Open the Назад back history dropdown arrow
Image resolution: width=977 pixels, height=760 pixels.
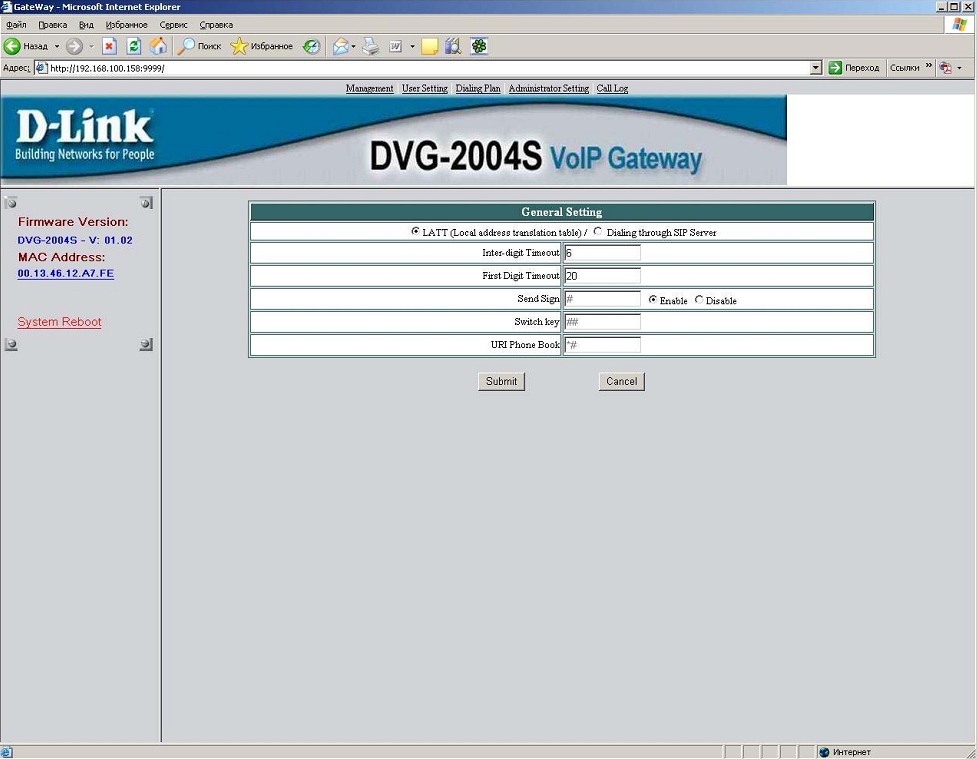(x=57, y=46)
